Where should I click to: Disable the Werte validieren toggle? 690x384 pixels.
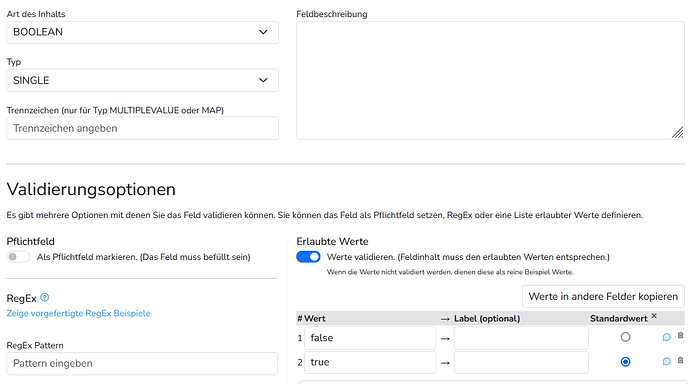pyautogui.click(x=308, y=257)
